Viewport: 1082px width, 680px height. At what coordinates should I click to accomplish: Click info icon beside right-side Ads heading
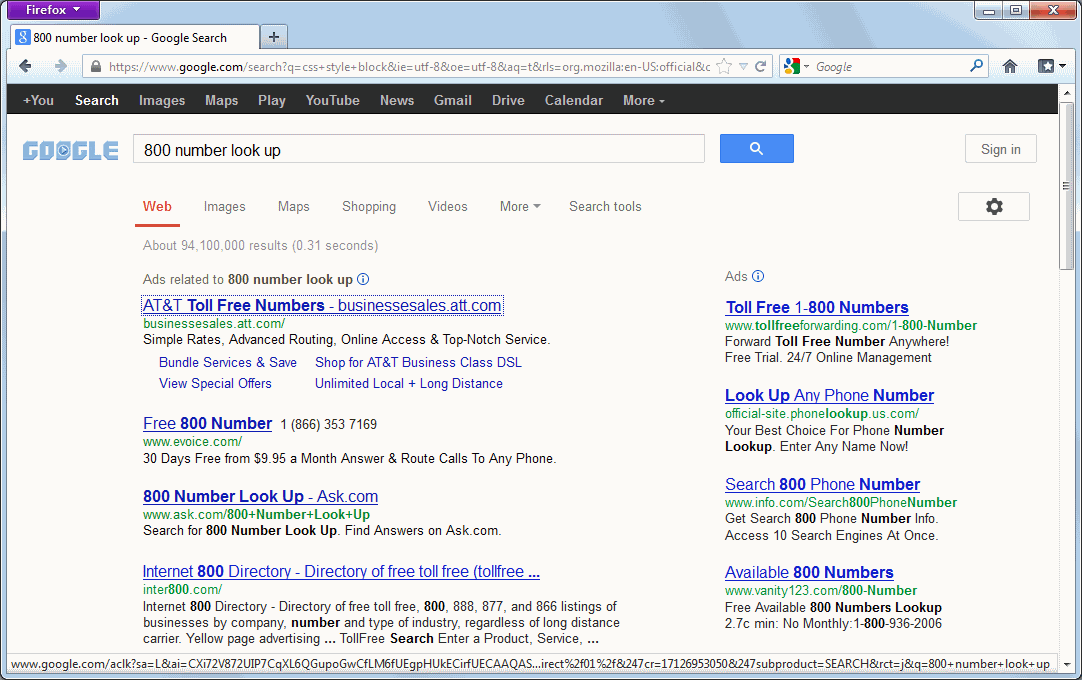[758, 276]
